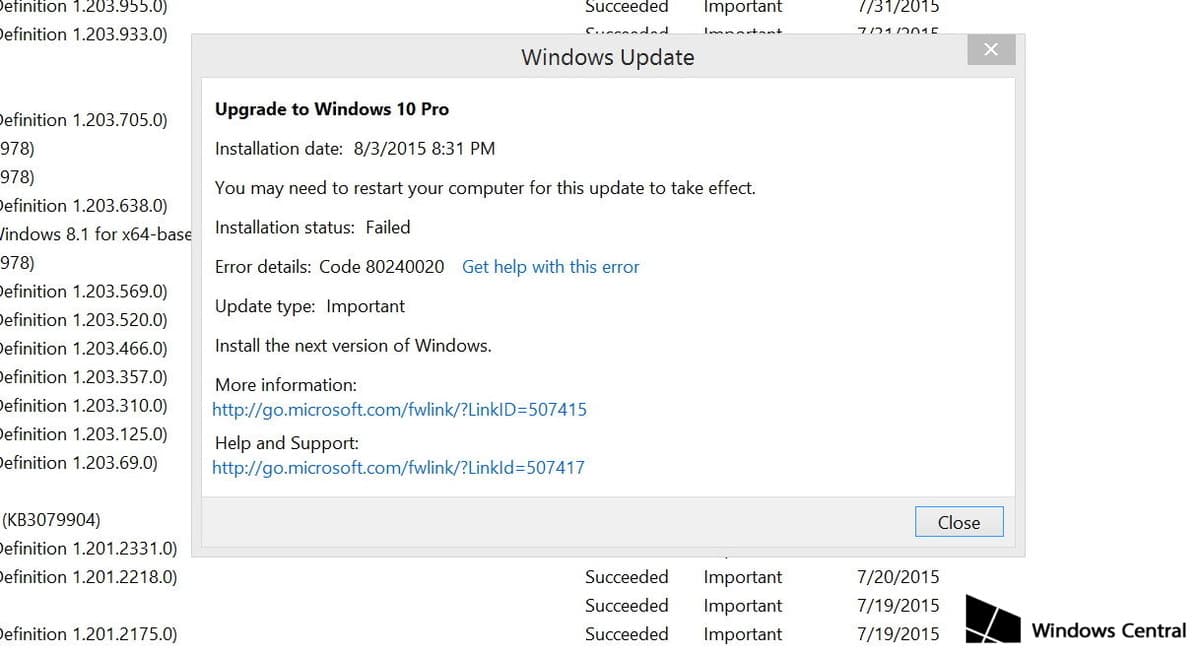Screen dimensions: 1200x655
Task: Select the Definition 1.203.125.0 update entry
Action: pos(83,434)
